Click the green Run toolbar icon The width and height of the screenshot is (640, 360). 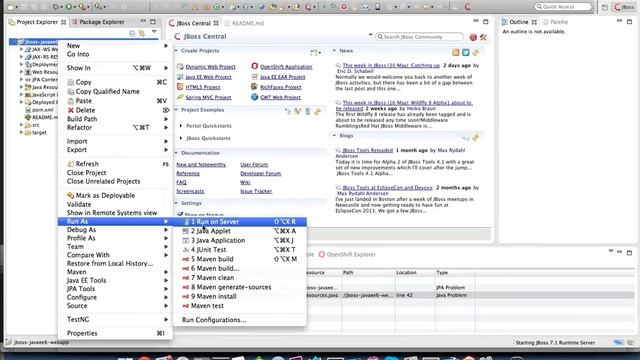tap(69, 7)
